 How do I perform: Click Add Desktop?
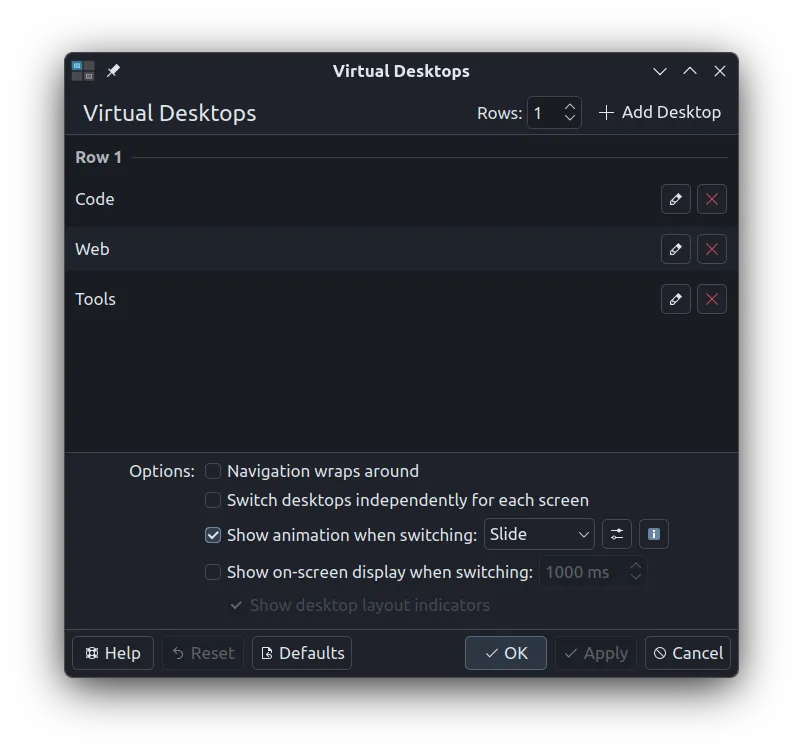(x=660, y=112)
